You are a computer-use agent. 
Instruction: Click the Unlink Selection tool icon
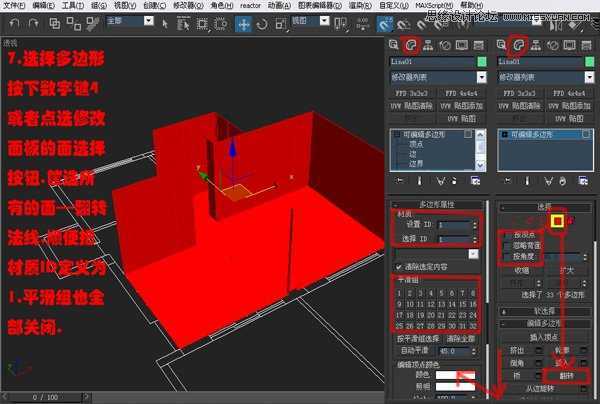73,24
